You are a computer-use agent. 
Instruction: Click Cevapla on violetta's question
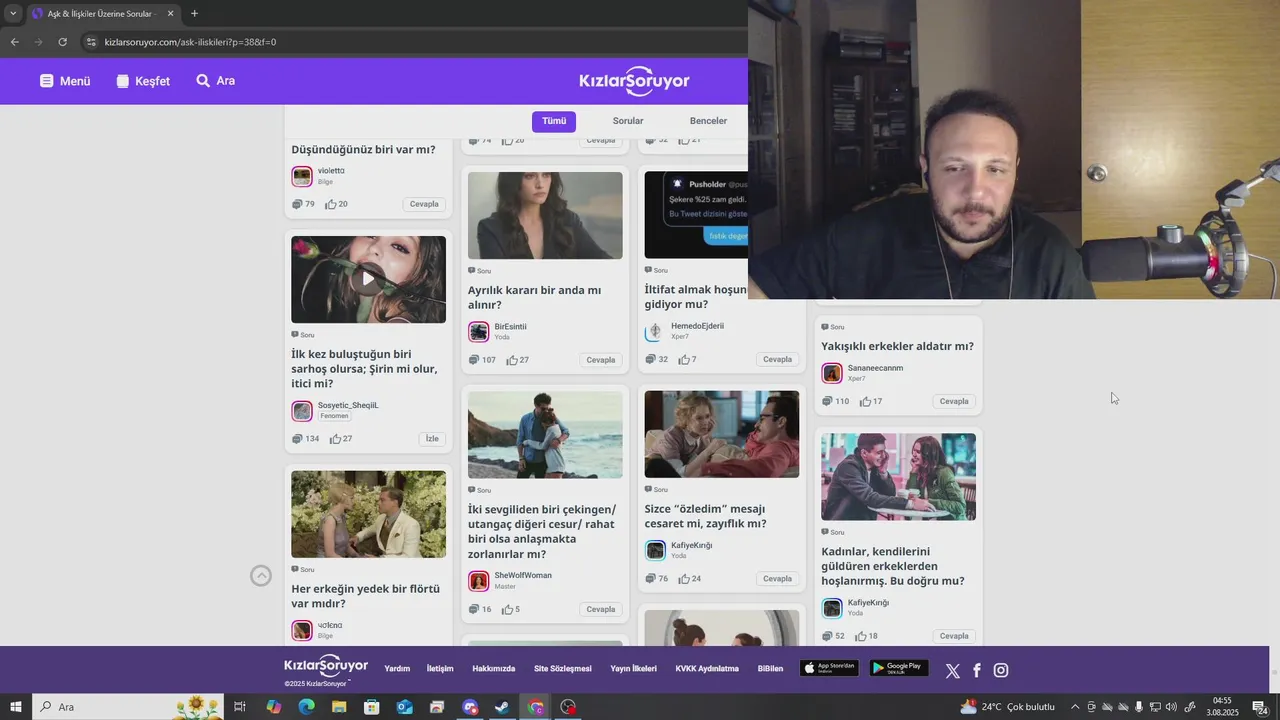pyautogui.click(x=424, y=204)
